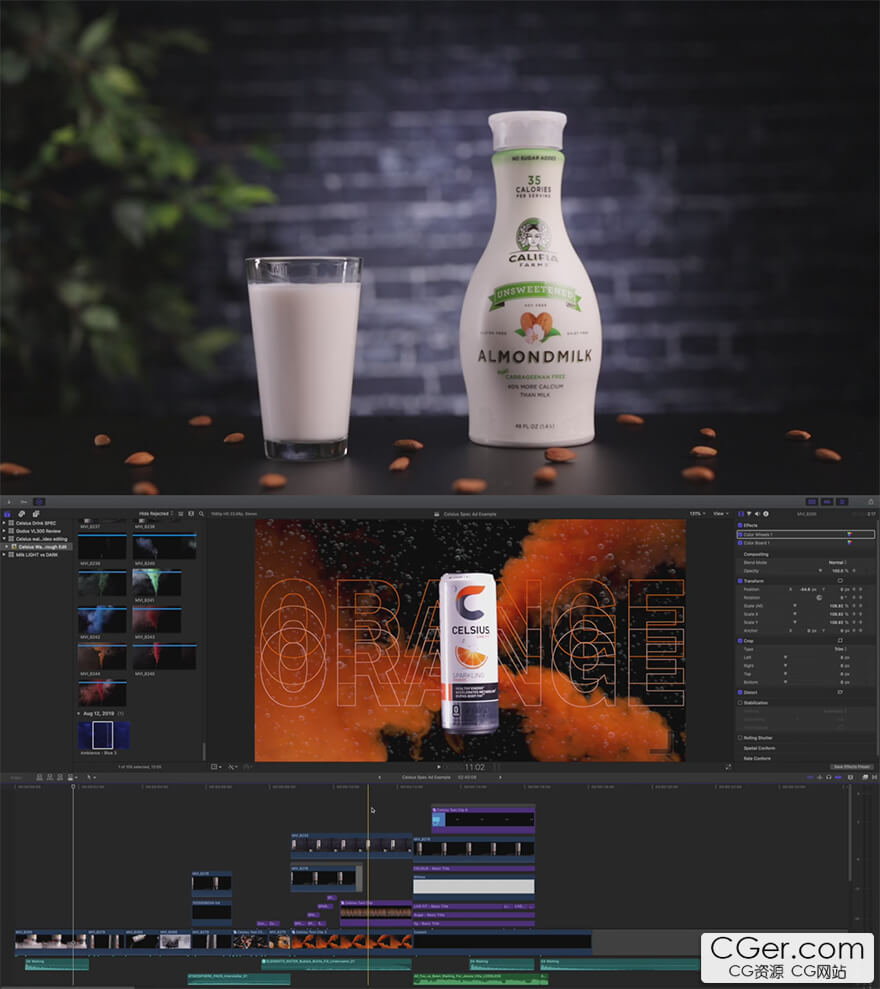Viewport: 880px width, 989px height.
Task: Open the Tools selection arrow menu
Action: click(x=91, y=778)
